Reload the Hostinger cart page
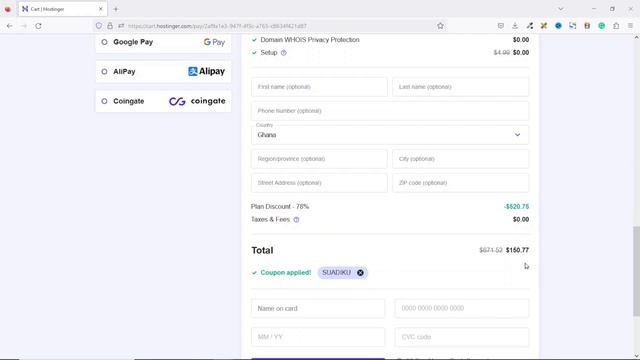 click(38, 26)
